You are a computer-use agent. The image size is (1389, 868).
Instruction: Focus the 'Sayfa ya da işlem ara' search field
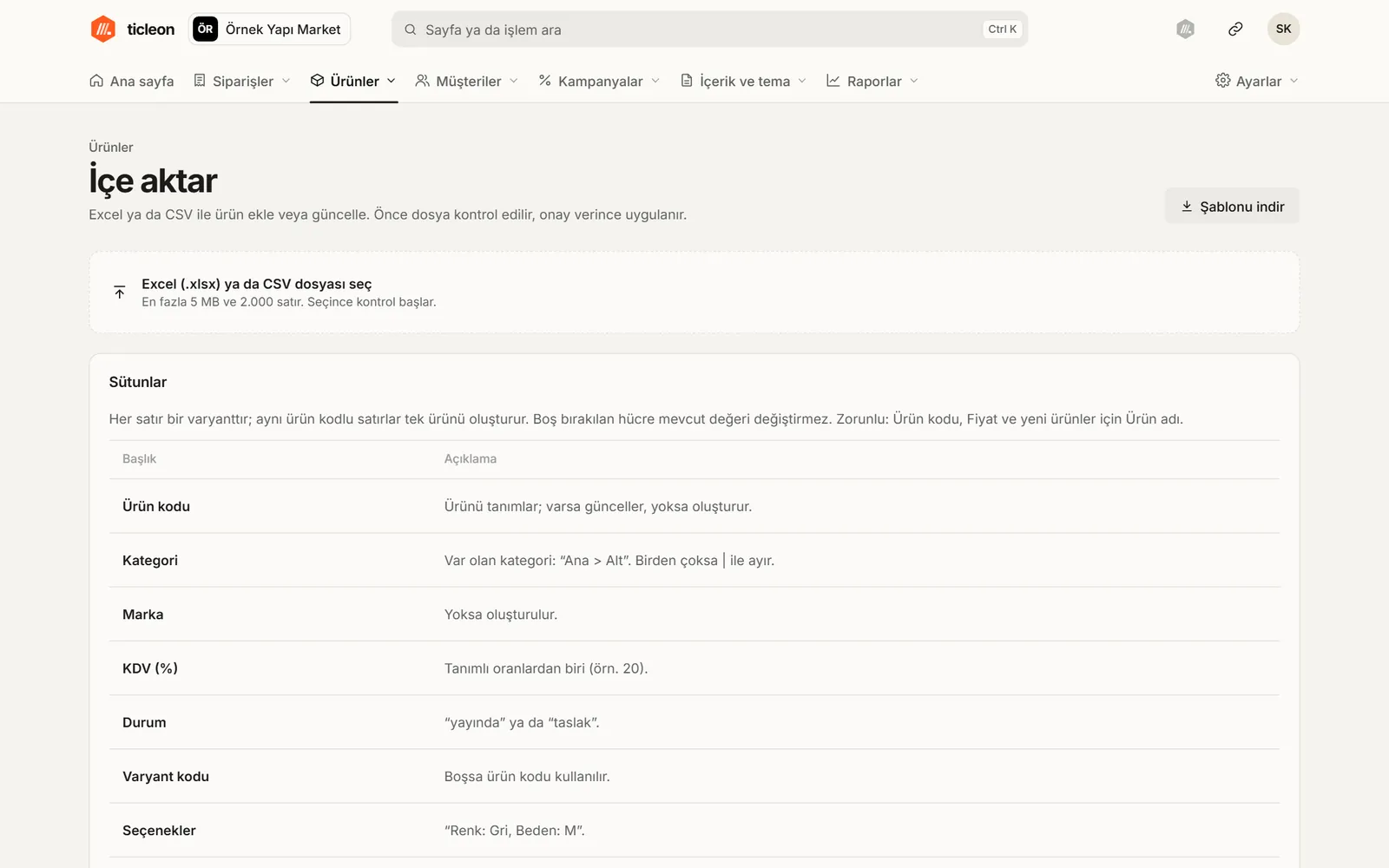click(709, 30)
